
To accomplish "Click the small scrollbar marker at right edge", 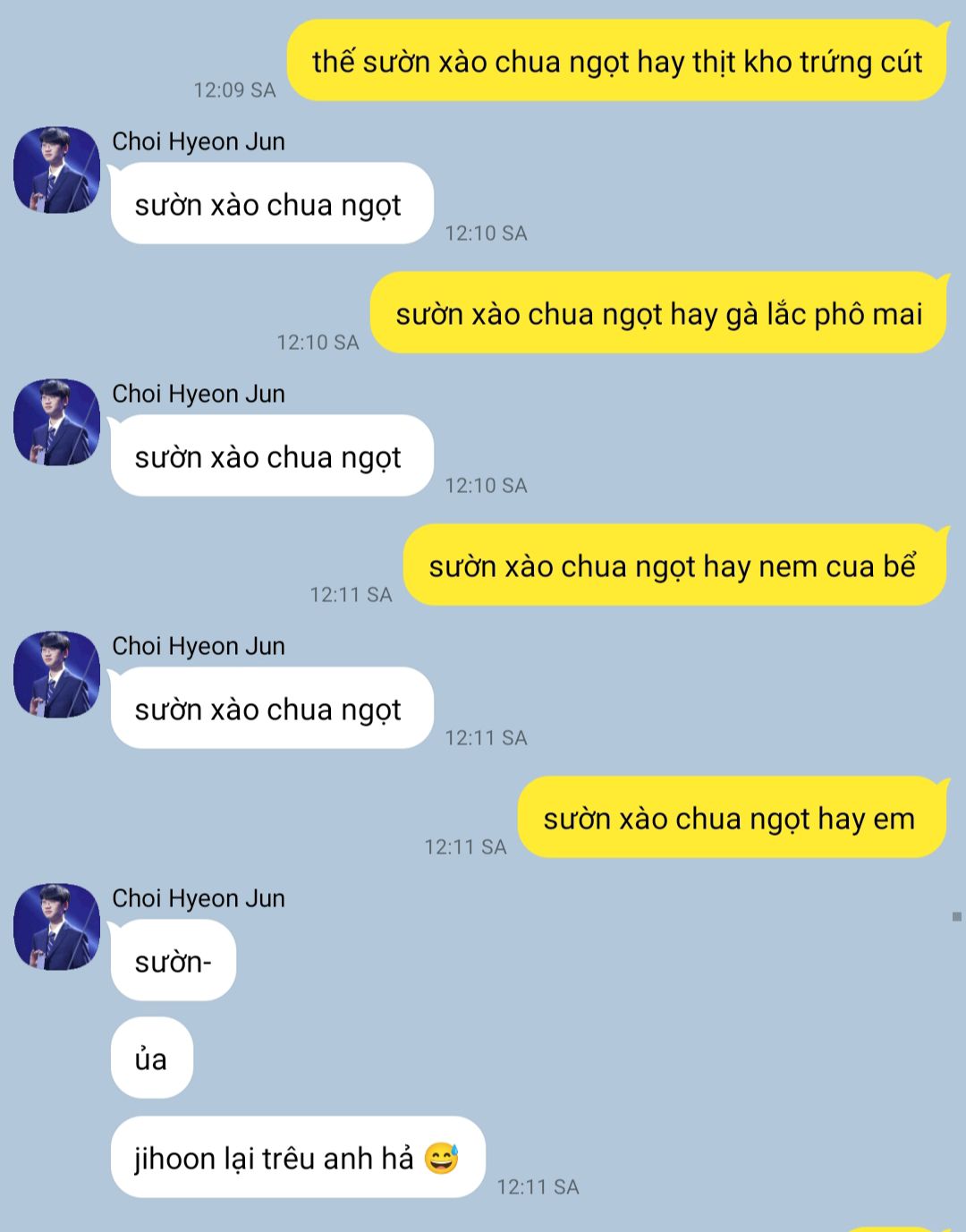I will coord(957,916).
